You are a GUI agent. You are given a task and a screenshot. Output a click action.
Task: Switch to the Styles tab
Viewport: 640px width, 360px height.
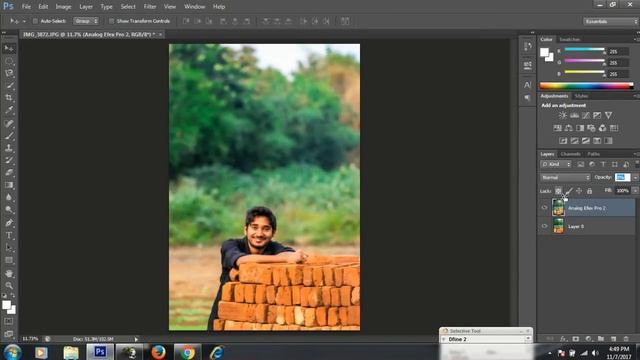pyautogui.click(x=581, y=96)
